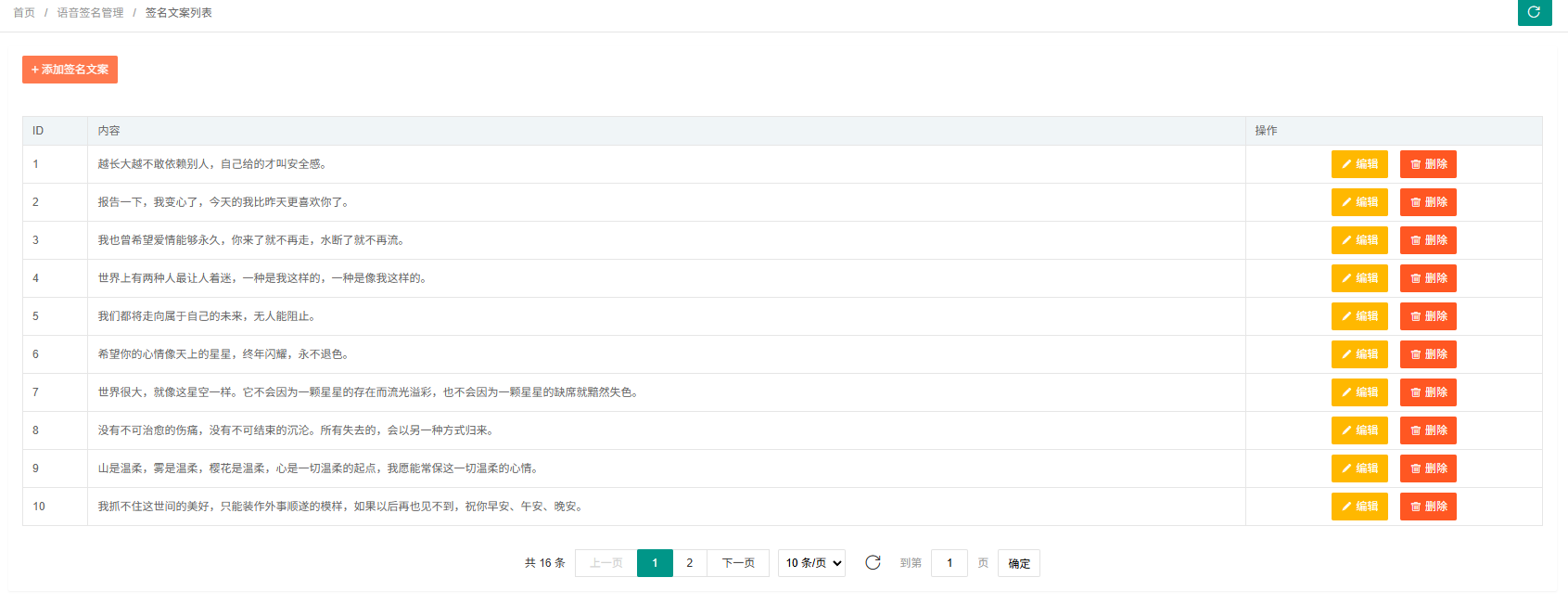Delete the signature text with ID 3
This screenshot has height=616, width=1568.
[x=1427, y=240]
